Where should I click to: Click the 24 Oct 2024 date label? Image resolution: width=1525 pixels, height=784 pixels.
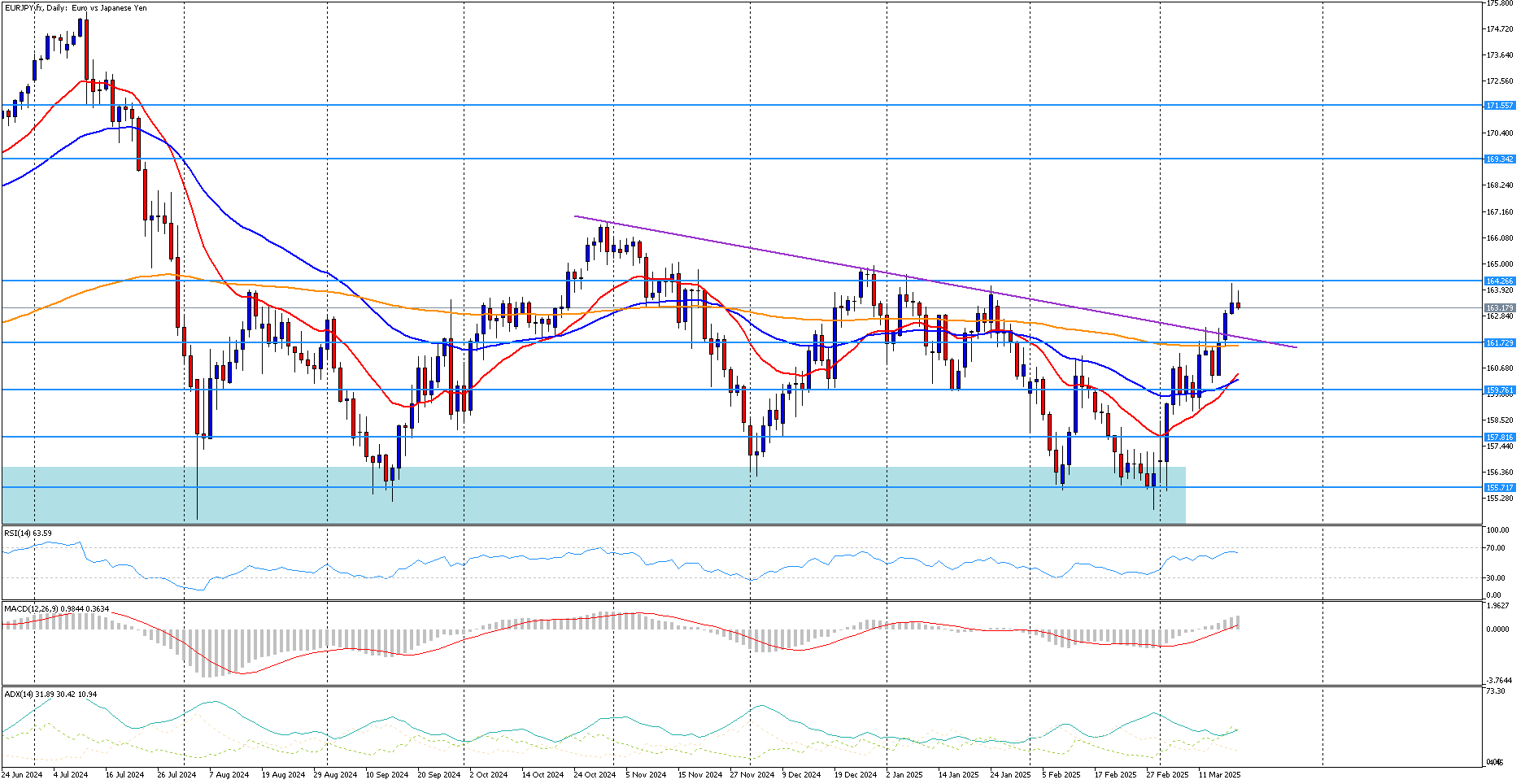coord(595,775)
